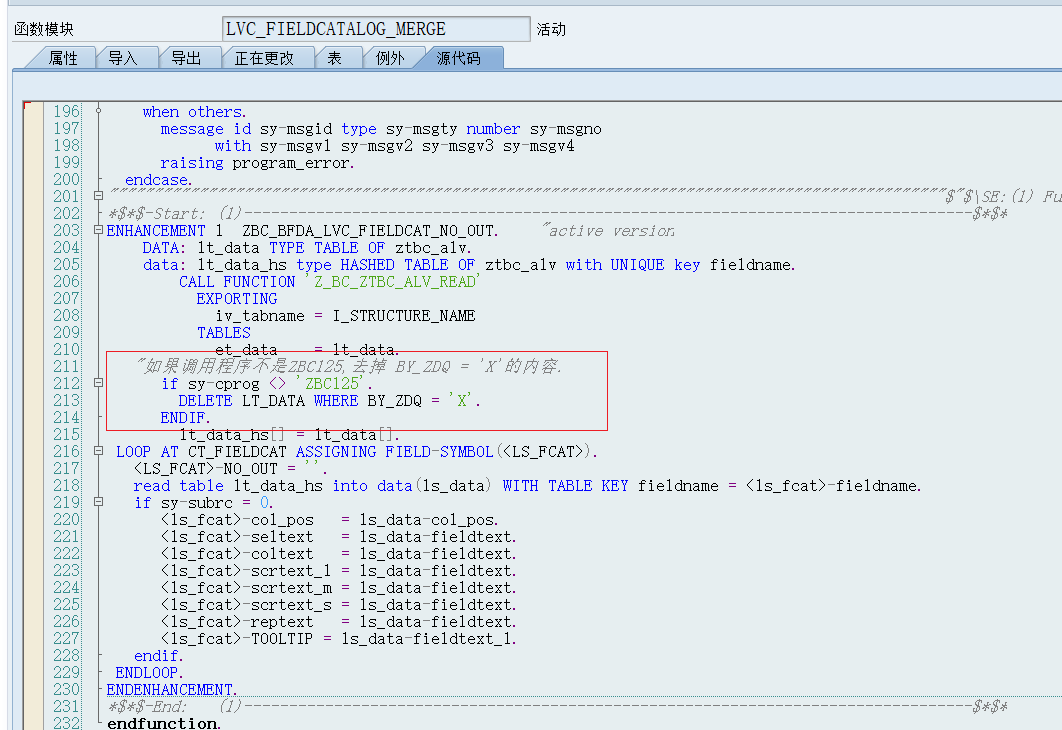This screenshot has height=730, width=1062.
Task: Click the 'raising program_error' line
Action: pyautogui.click(x=257, y=163)
